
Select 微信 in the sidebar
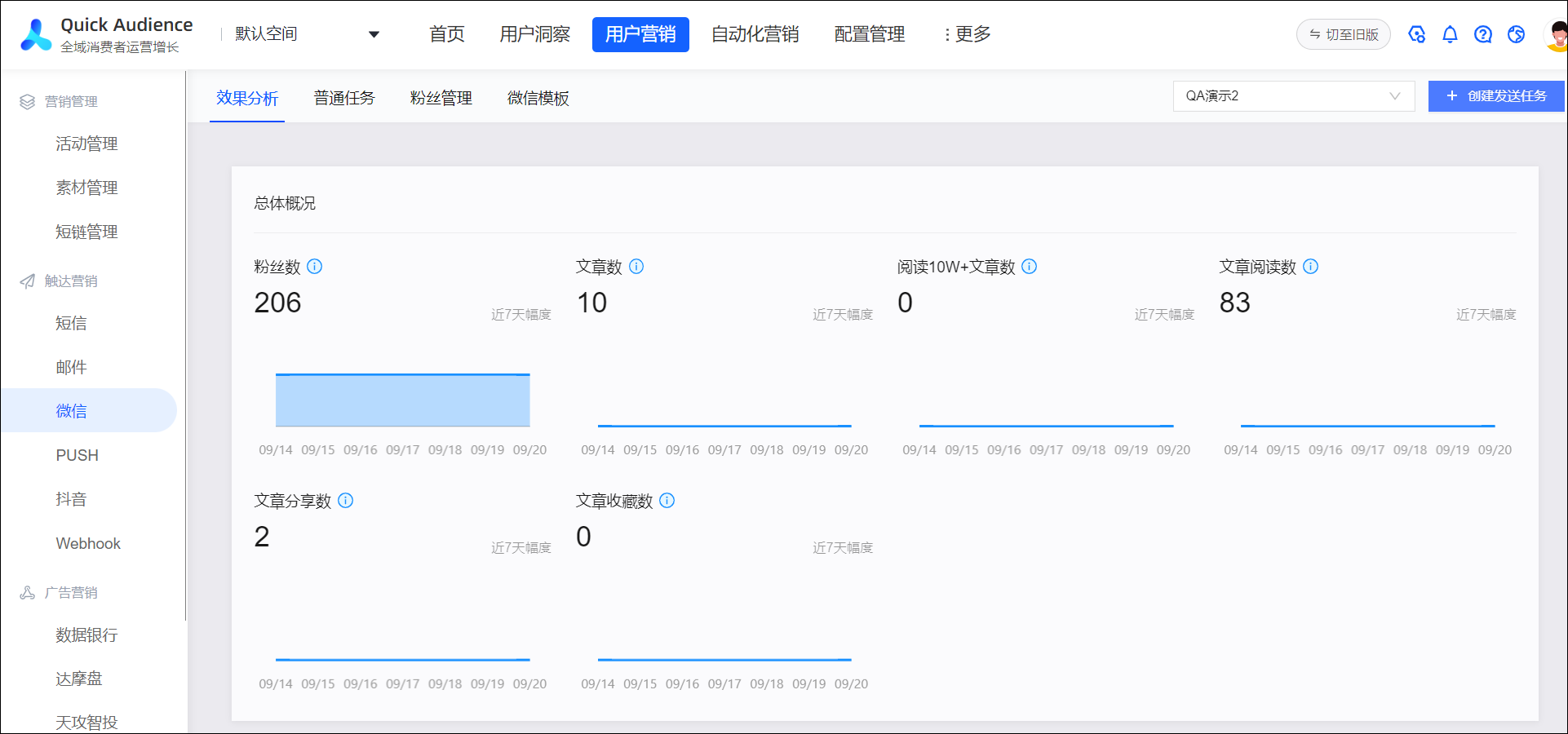(88, 410)
